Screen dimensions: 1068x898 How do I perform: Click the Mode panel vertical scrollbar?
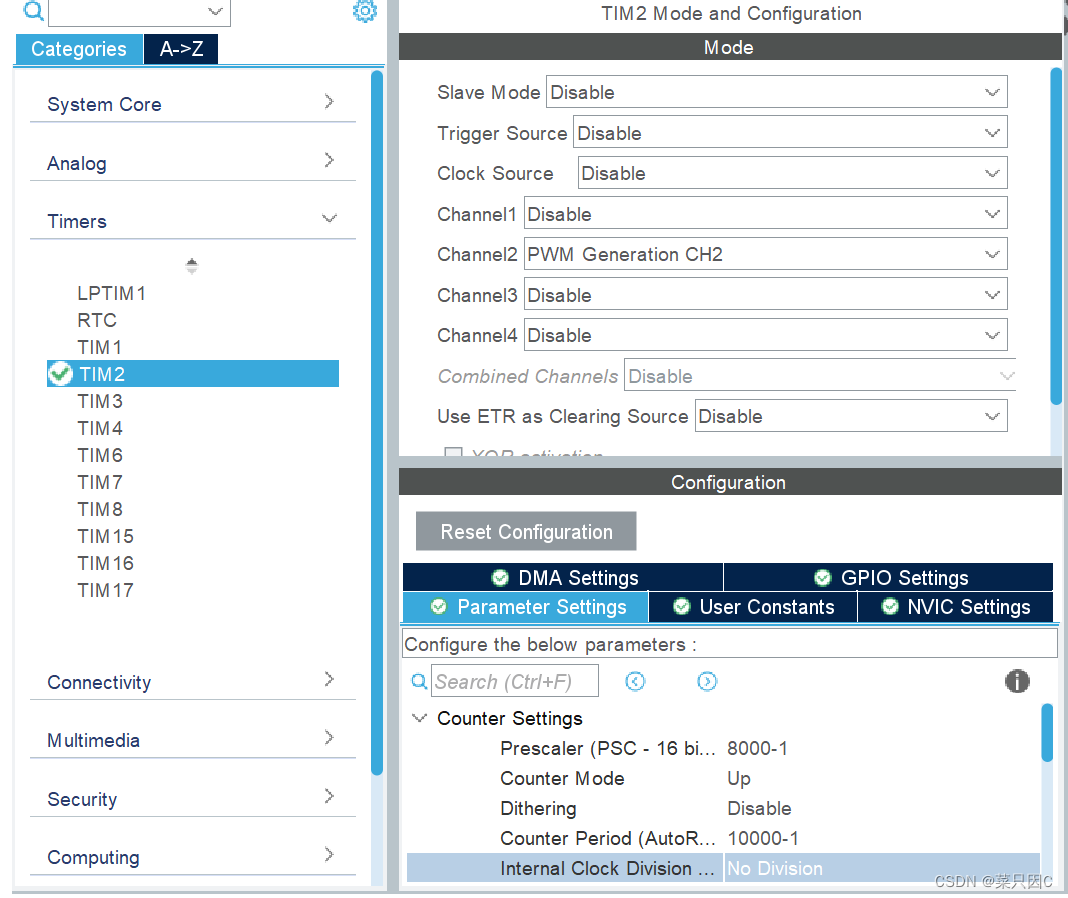tap(1056, 236)
